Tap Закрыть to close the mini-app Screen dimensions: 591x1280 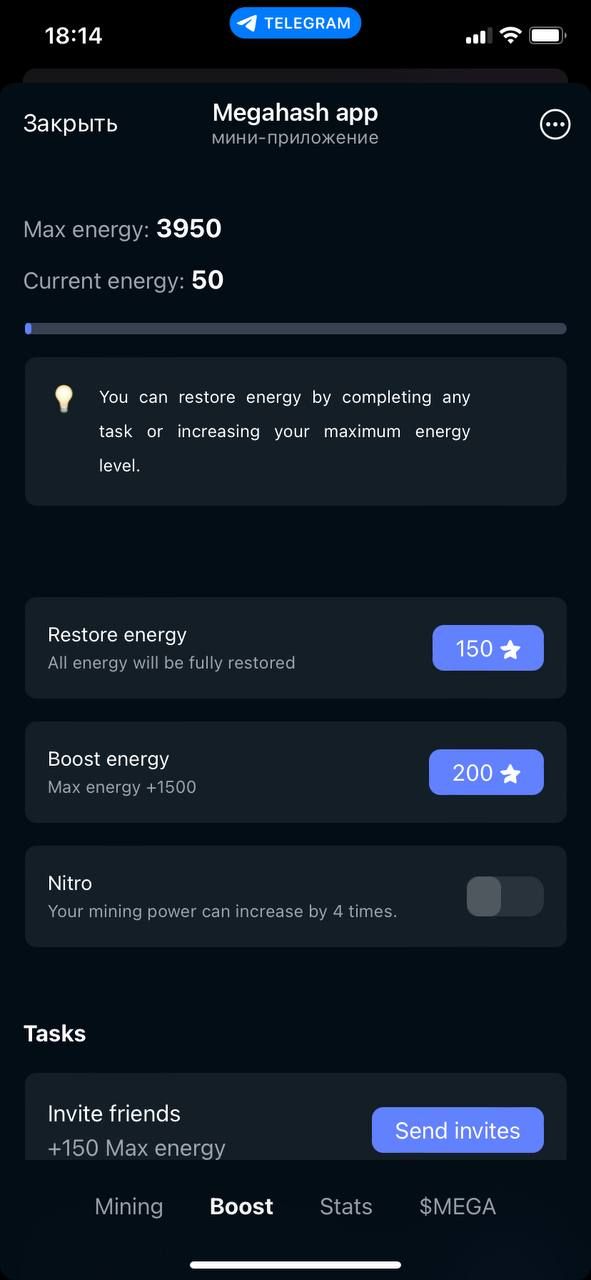point(70,124)
